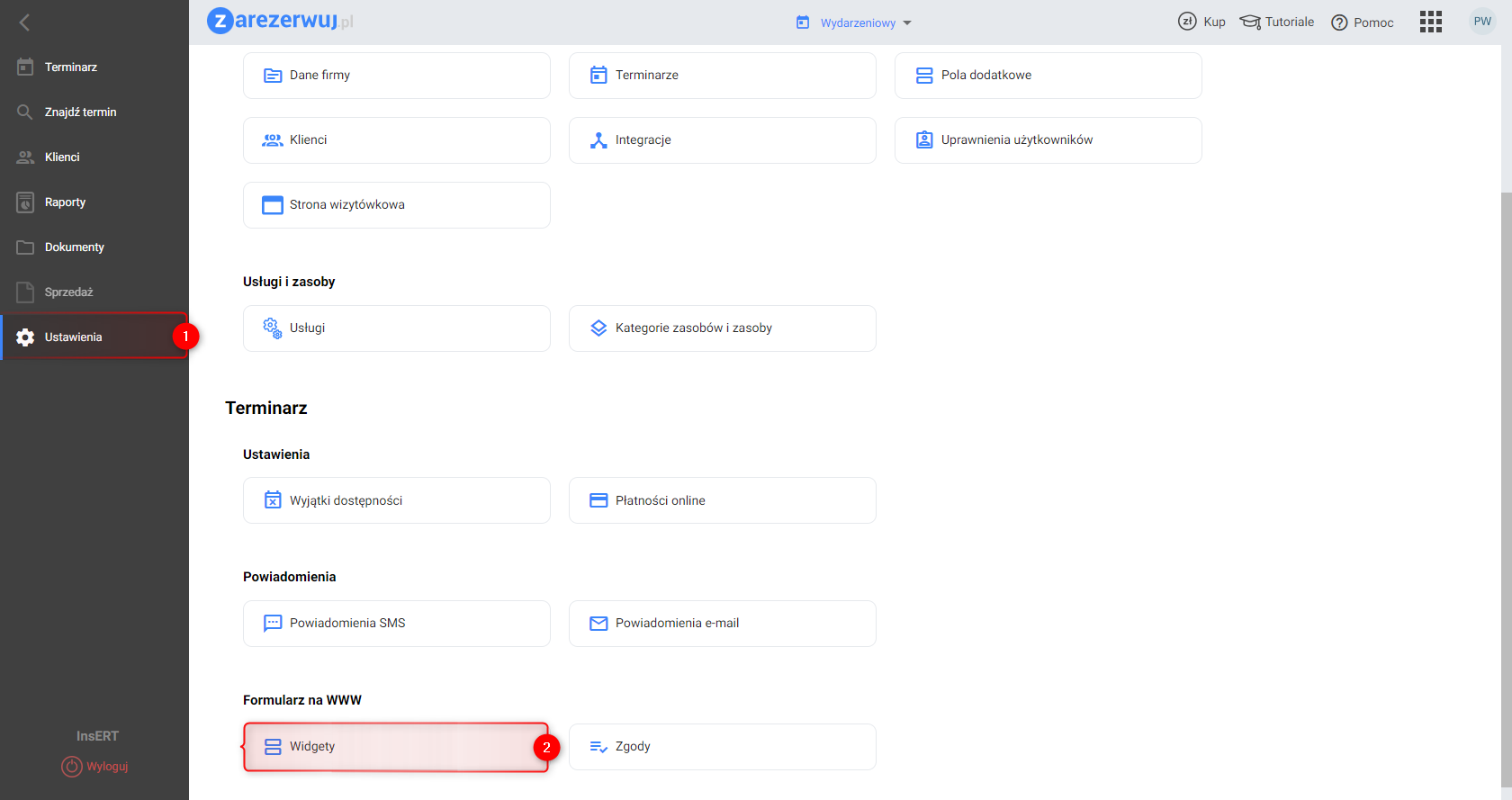Open the Dokumenty folder icon in sidebar
The height and width of the screenshot is (800, 1512).
25,247
